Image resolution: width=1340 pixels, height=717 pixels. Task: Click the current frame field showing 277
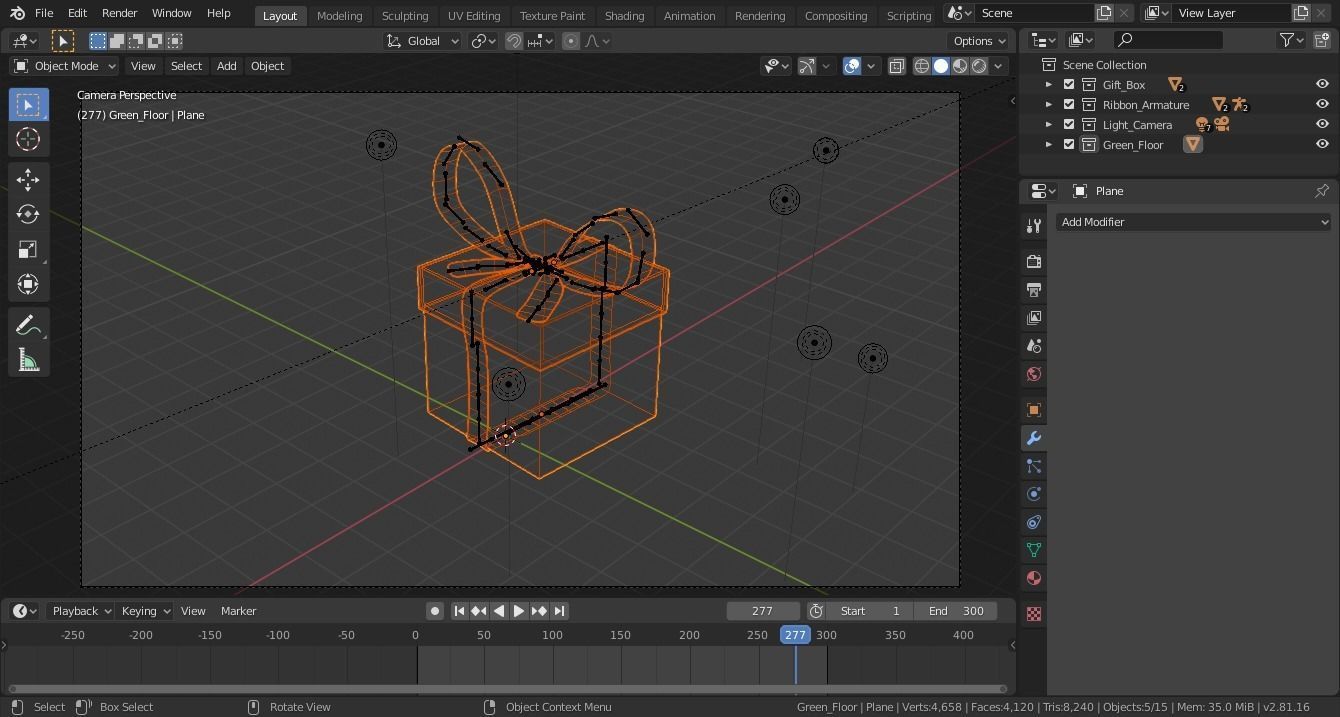coord(763,611)
